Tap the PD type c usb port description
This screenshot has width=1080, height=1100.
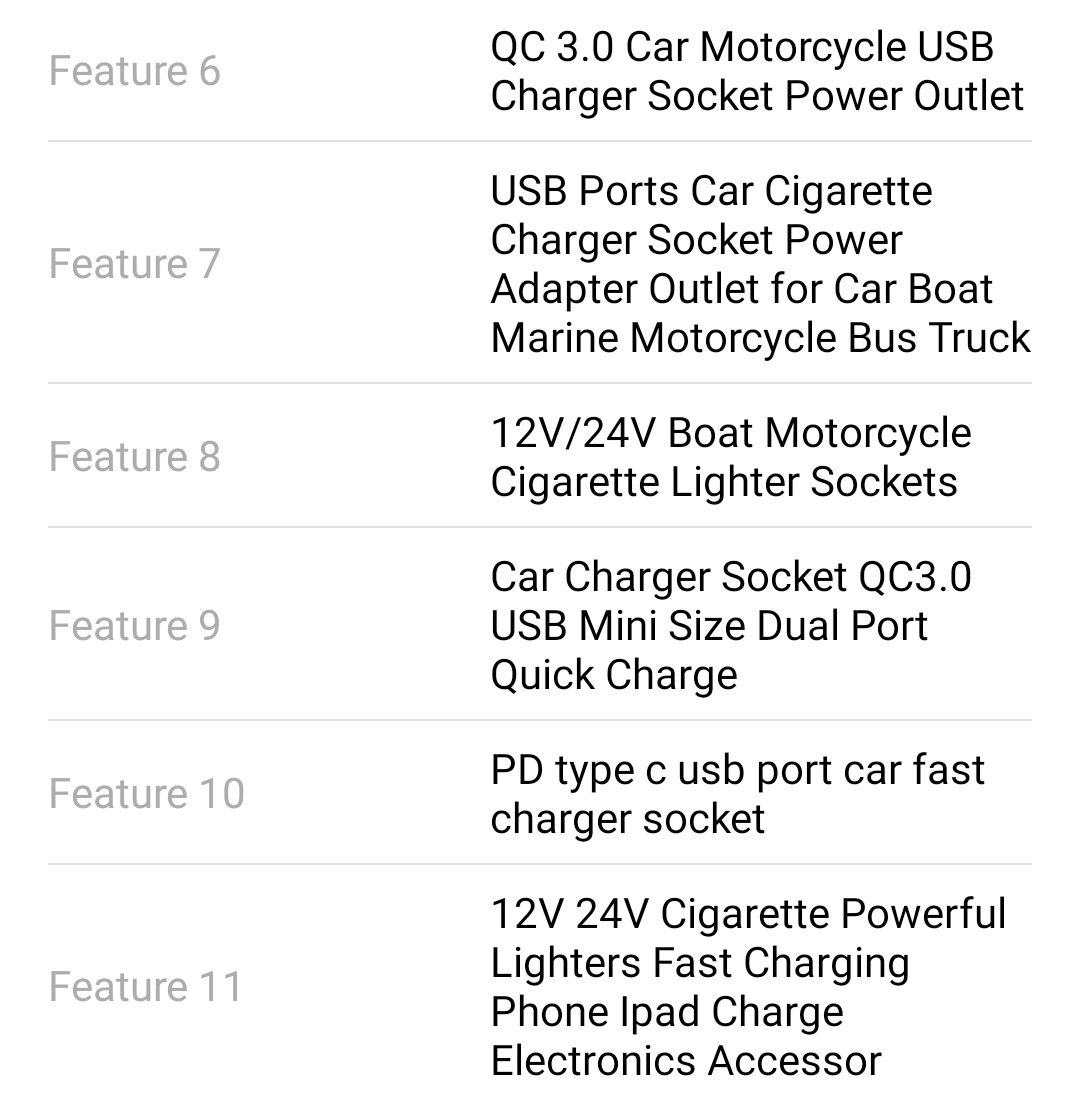[738, 793]
